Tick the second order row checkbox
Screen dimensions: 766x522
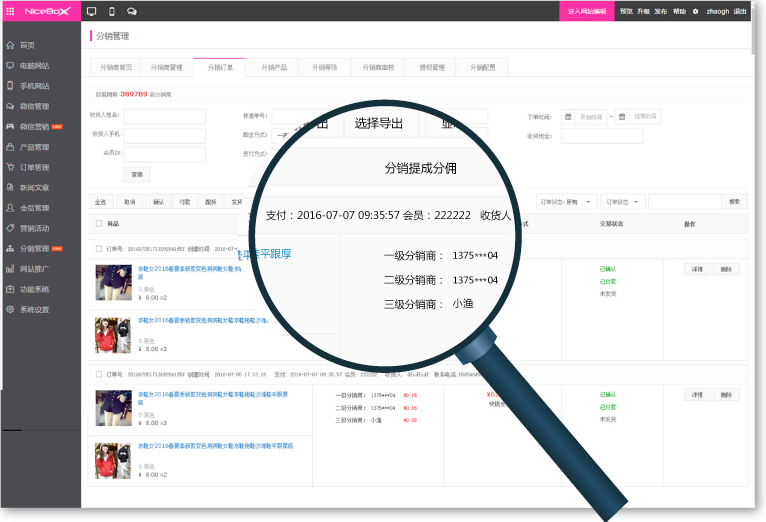click(x=98, y=375)
